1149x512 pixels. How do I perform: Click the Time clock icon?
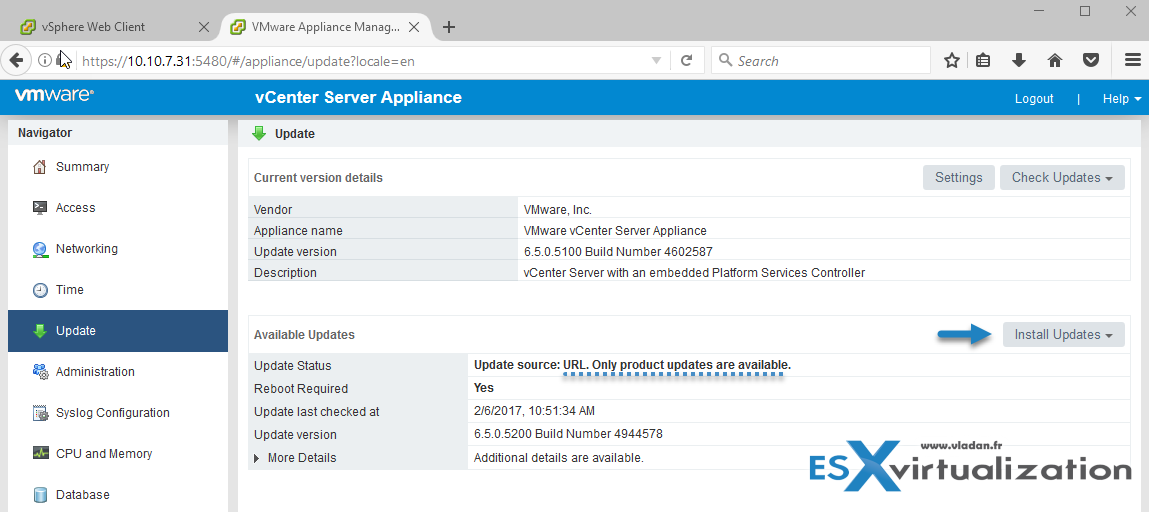[x=40, y=290]
